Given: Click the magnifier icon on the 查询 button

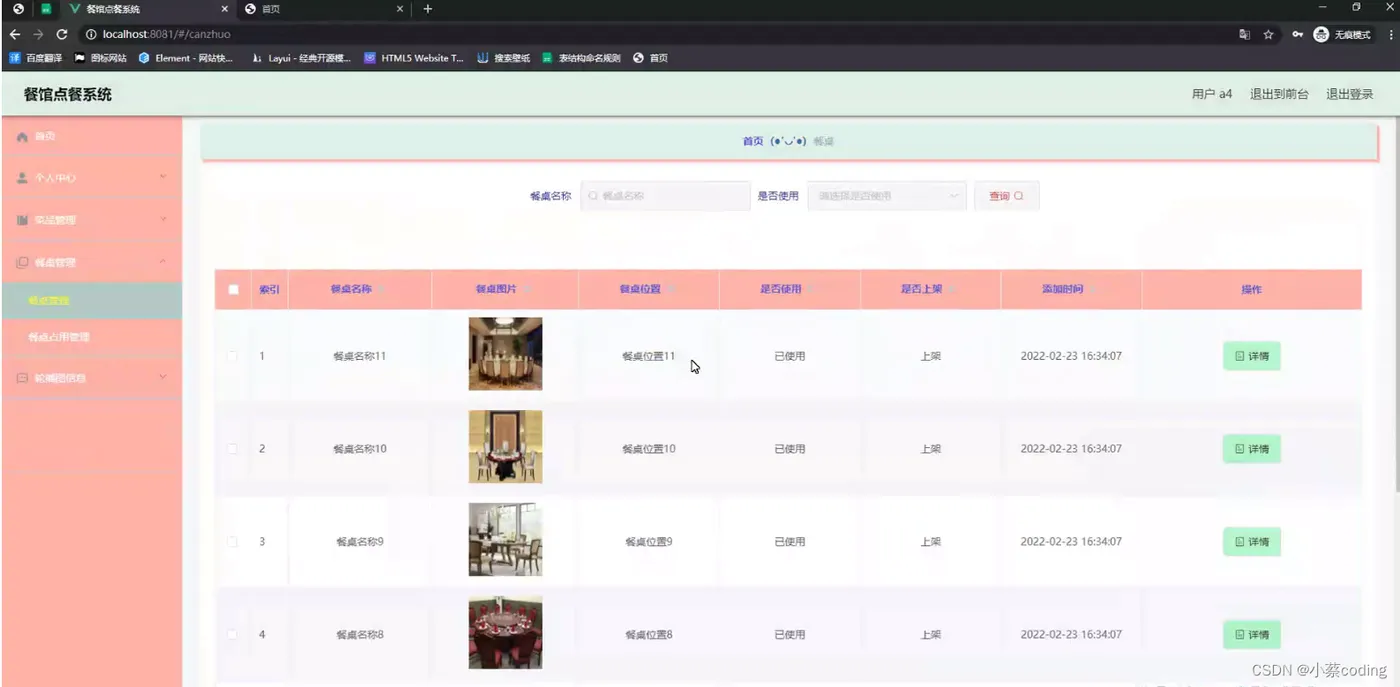Looking at the screenshot, I should (x=1019, y=196).
